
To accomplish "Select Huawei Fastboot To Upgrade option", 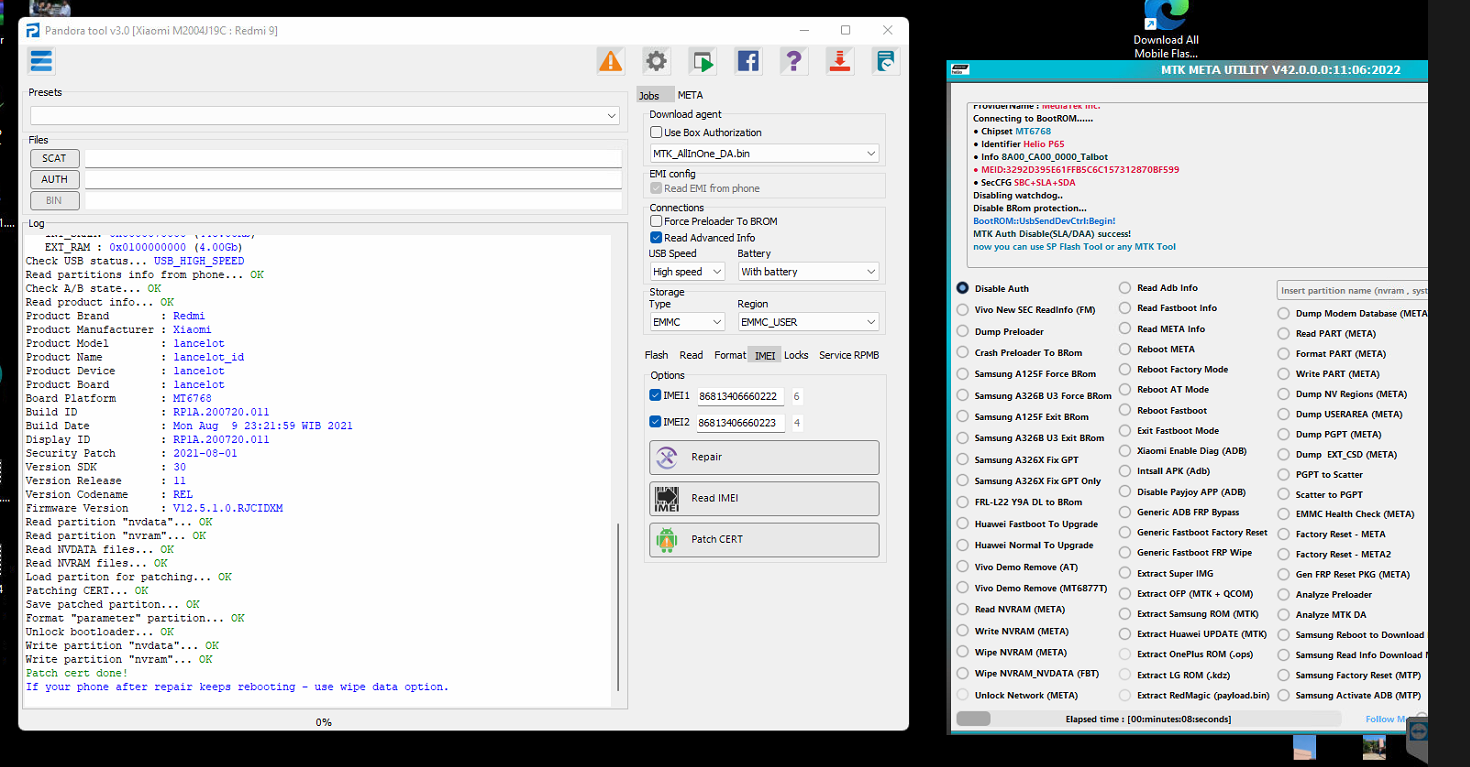I will 963,523.
